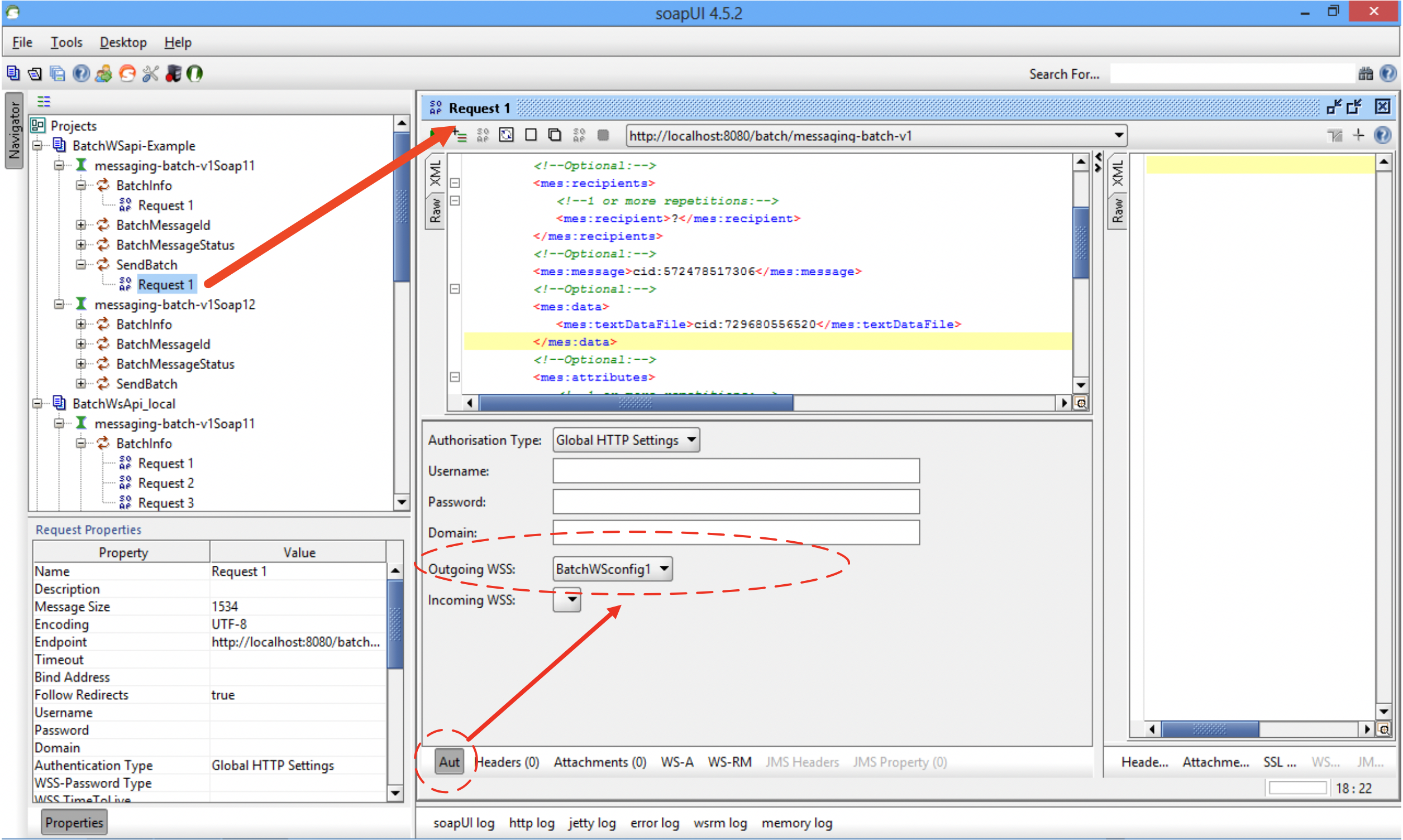
Task: Collapse the SendBatch node under Soap11
Action: (81, 265)
